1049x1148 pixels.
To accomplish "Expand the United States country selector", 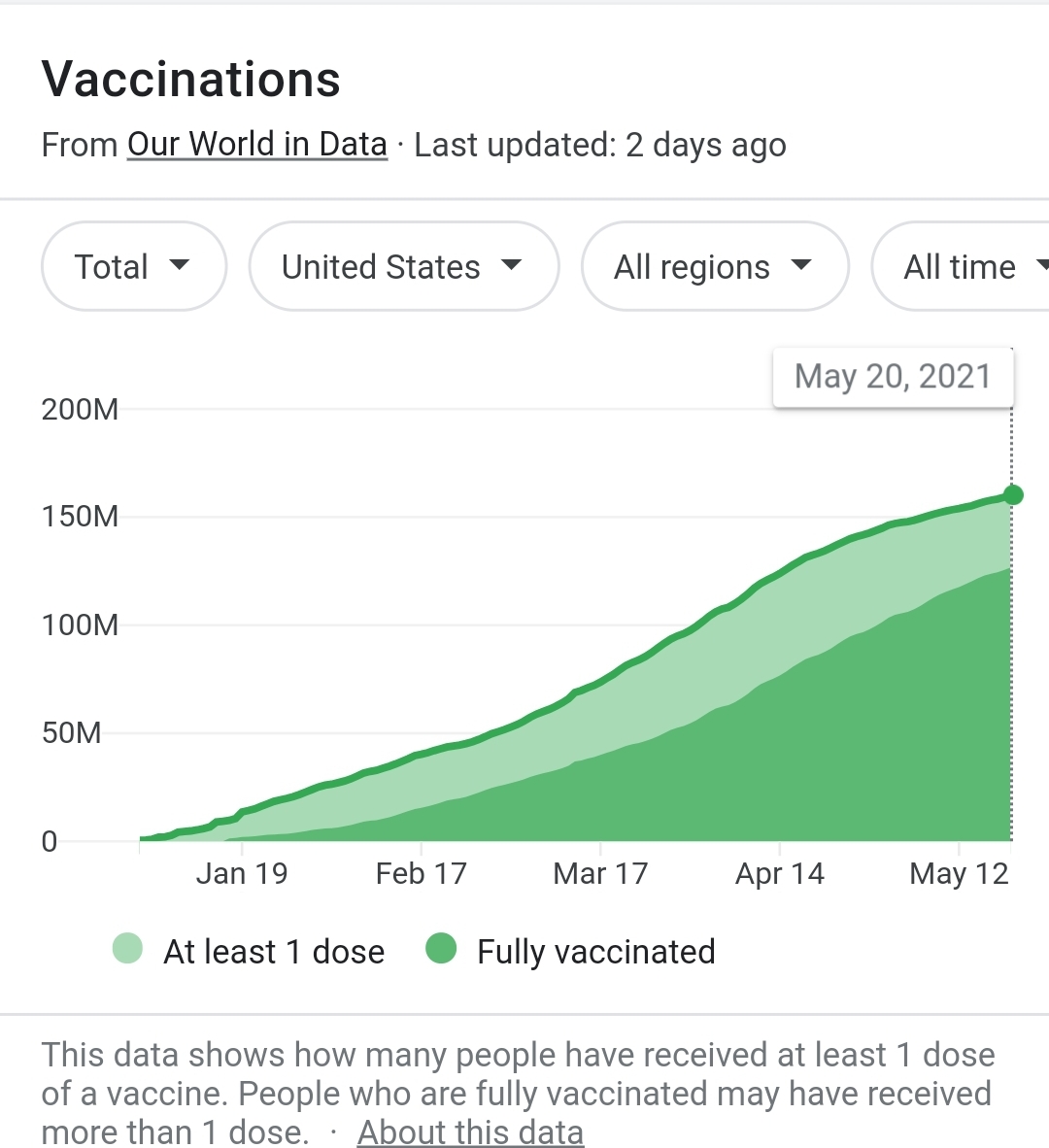I will [x=402, y=267].
